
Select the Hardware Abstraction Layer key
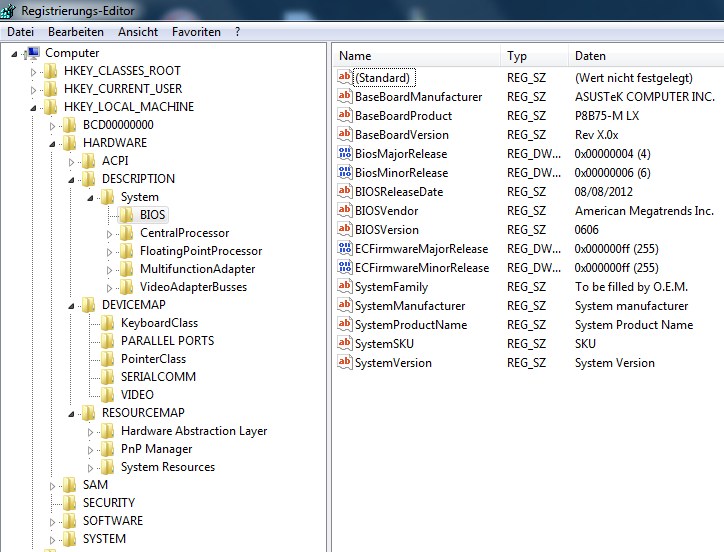pos(194,431)
